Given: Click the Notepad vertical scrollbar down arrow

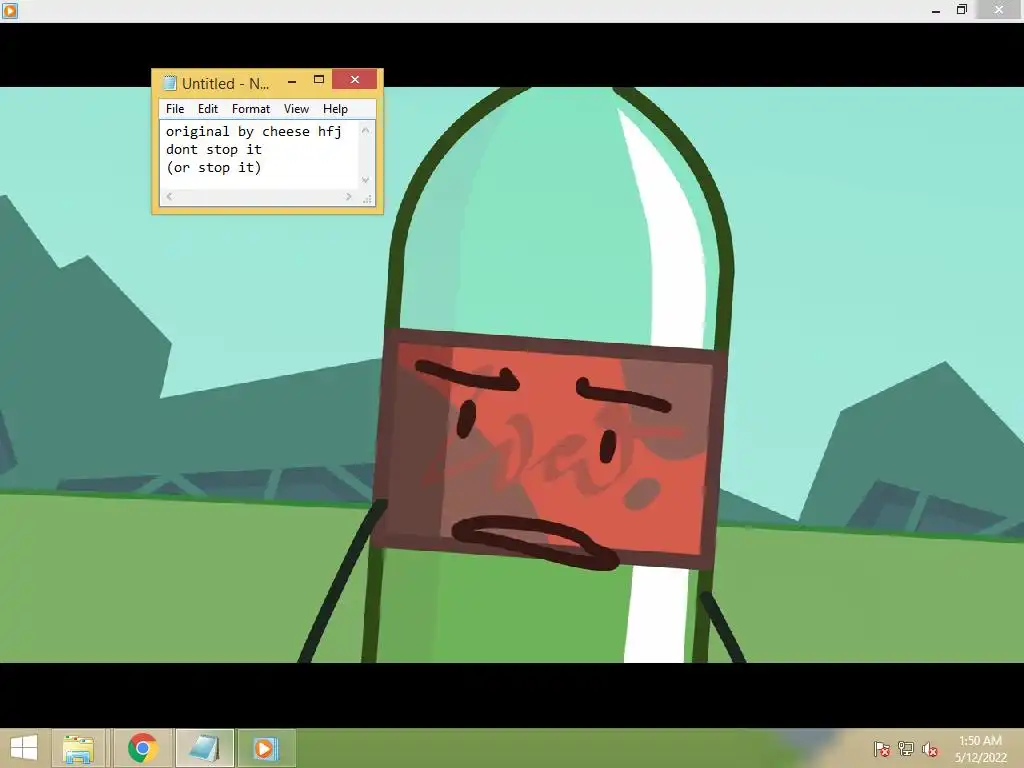Looking at the screenshot, I should (x=366, y=180).
